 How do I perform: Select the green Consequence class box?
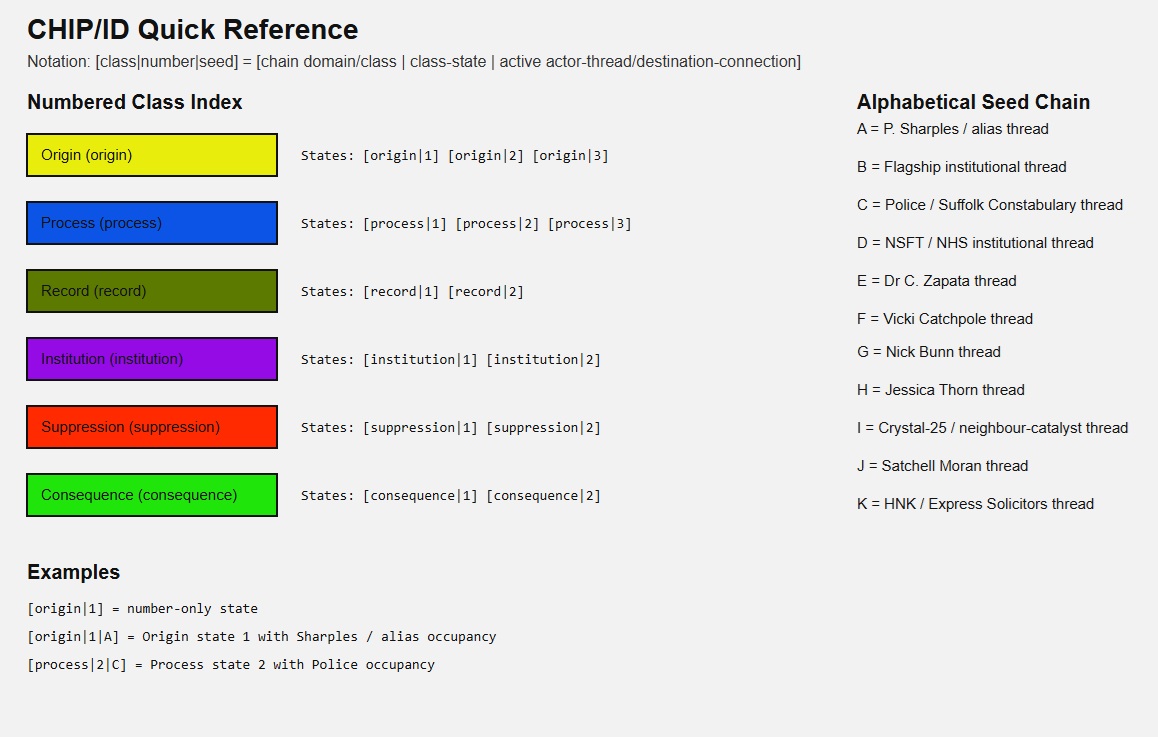pyautogui.click(x=152, y=495)
